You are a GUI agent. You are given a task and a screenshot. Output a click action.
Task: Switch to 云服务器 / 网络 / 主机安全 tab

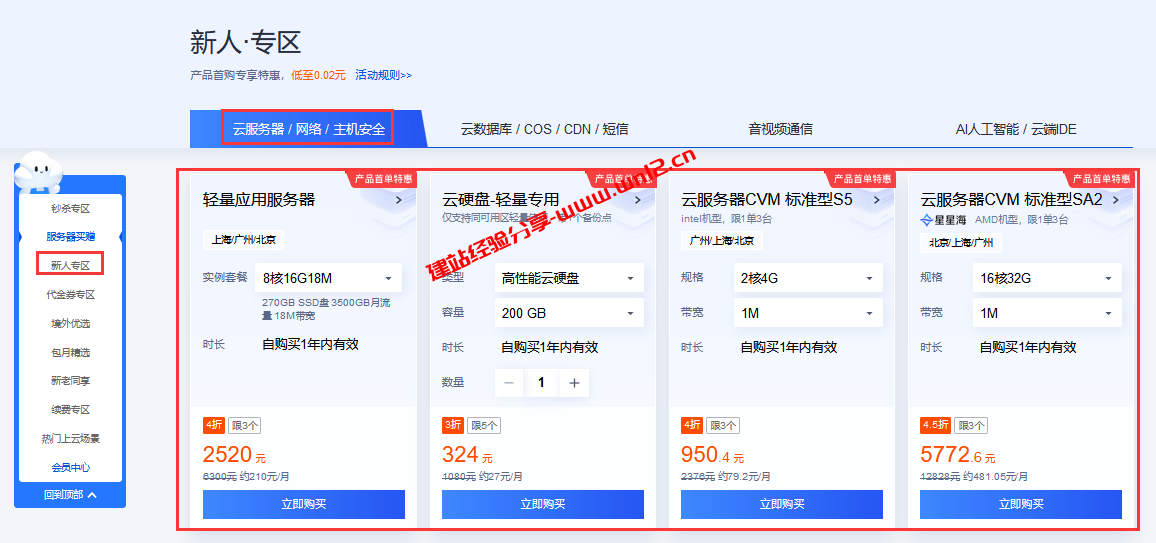[x=308, y=129]
